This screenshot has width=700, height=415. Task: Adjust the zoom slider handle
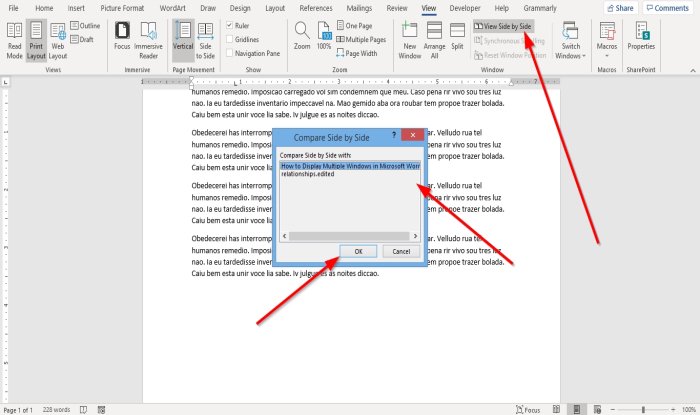coord(643,410)
